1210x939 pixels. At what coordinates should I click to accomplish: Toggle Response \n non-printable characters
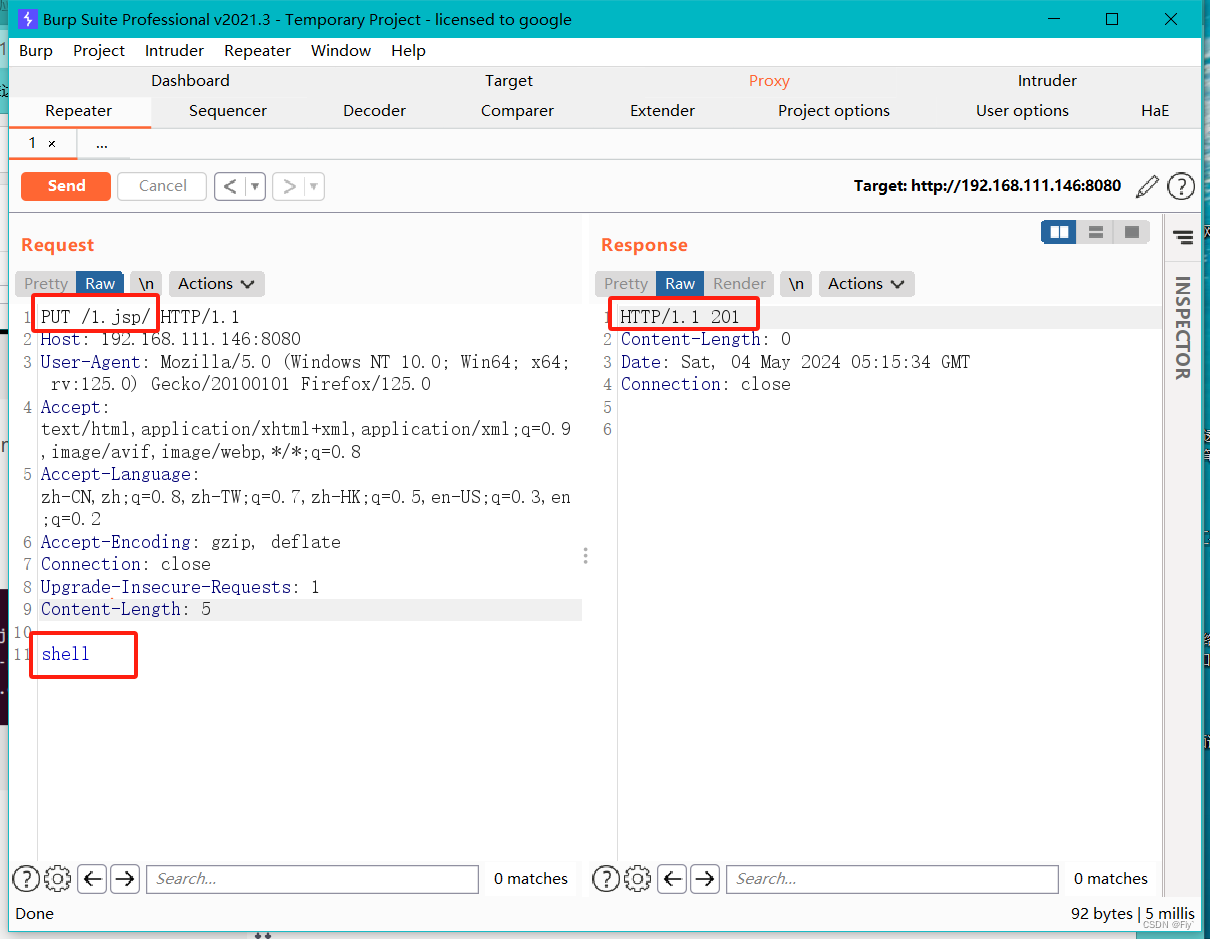[x=796, y=284]
